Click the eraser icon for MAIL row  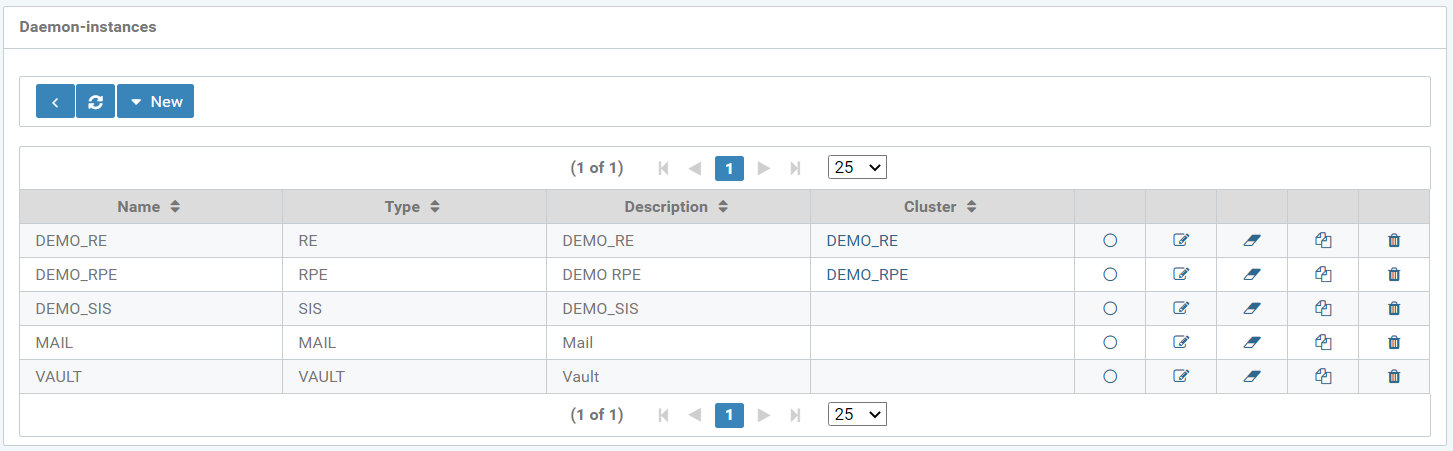[x=1252, y=342]
